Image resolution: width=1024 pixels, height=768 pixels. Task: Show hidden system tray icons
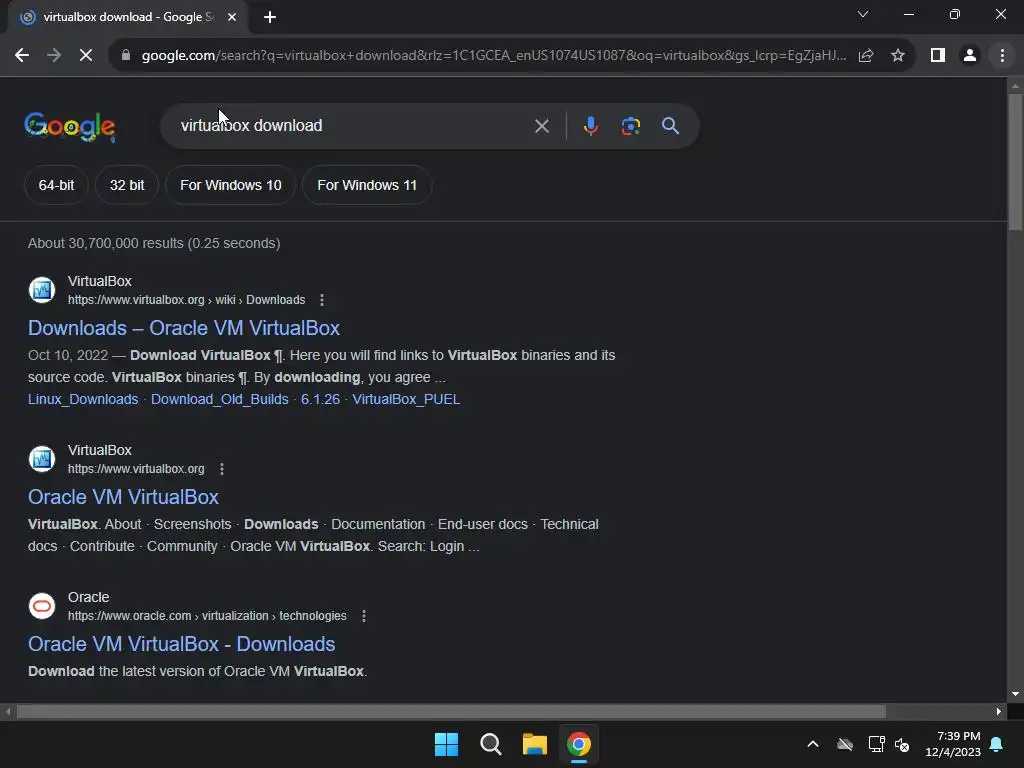coord(813,744)
